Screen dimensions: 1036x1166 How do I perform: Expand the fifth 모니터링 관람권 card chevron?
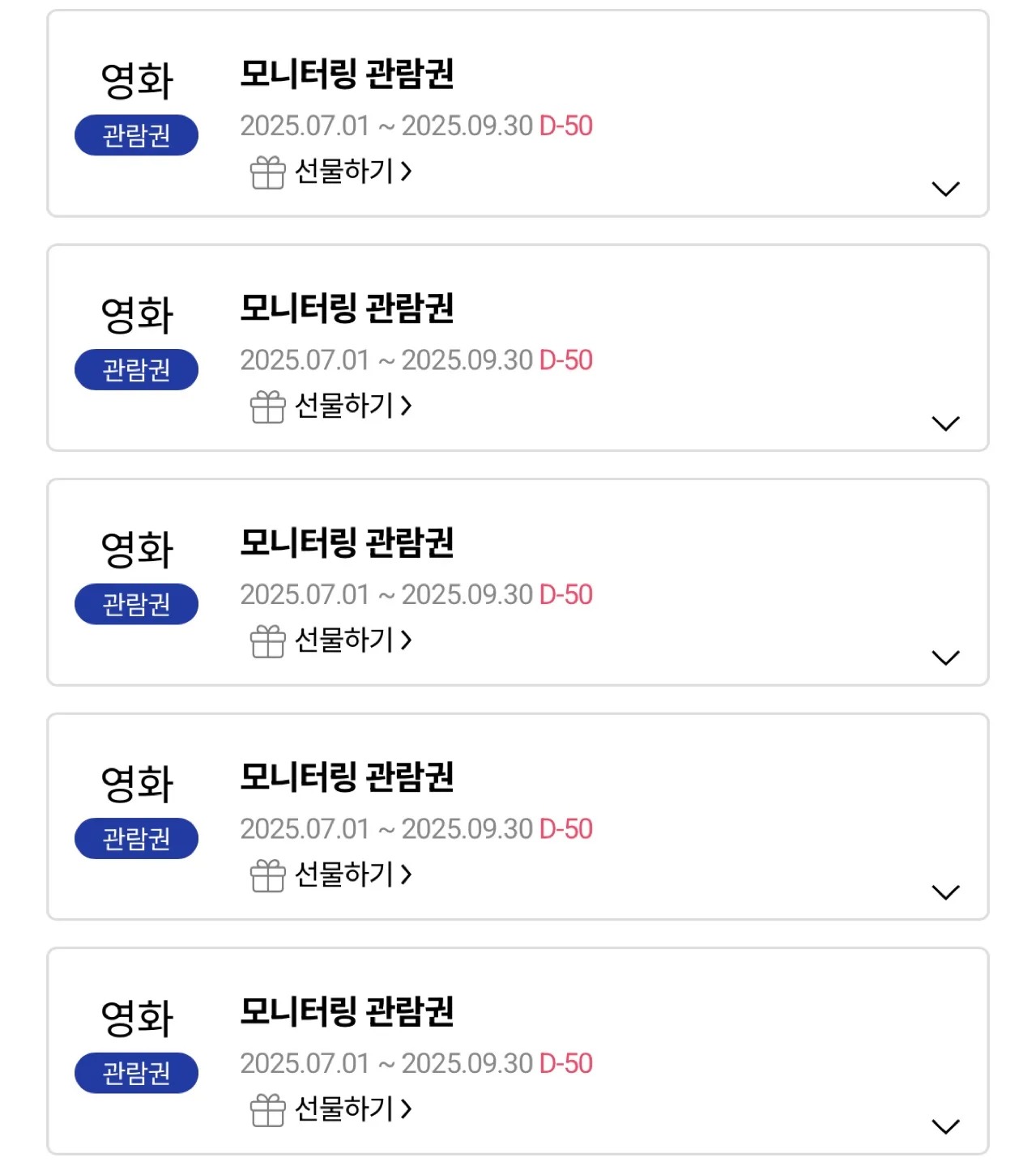tap(945, 1126)
